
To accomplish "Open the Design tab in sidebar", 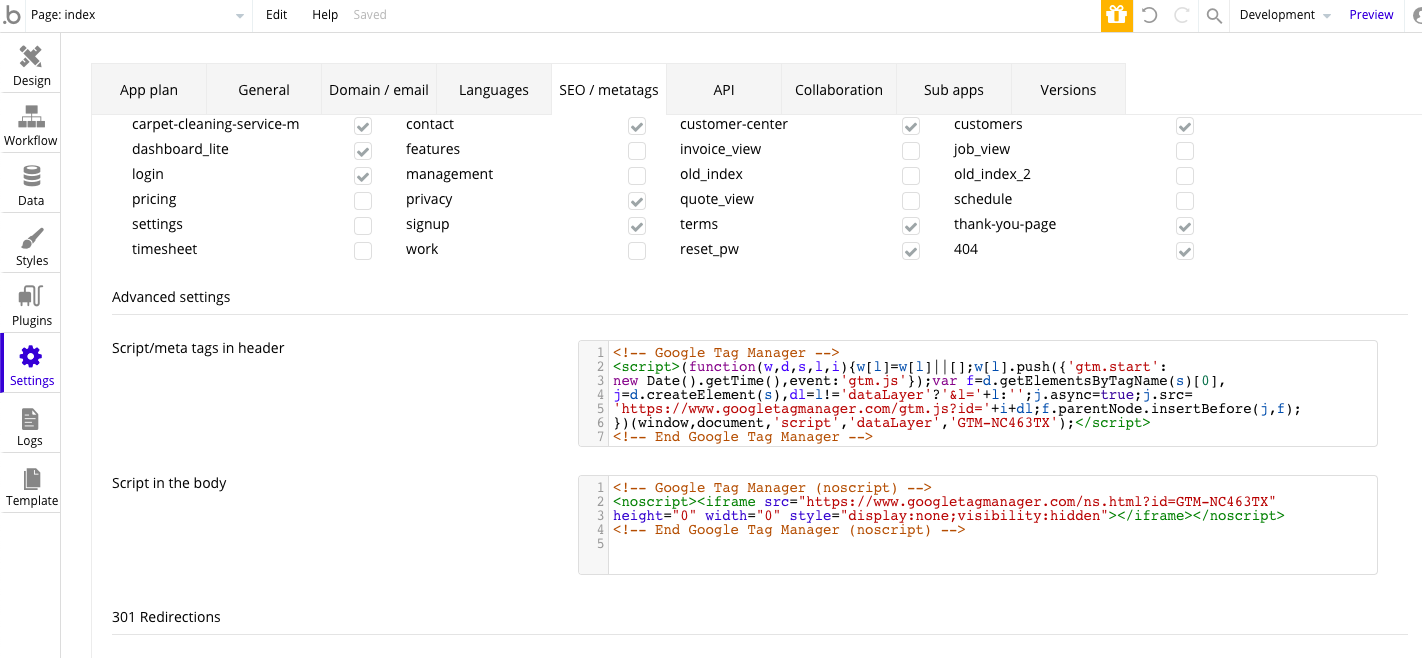I will tap(31, 65).
